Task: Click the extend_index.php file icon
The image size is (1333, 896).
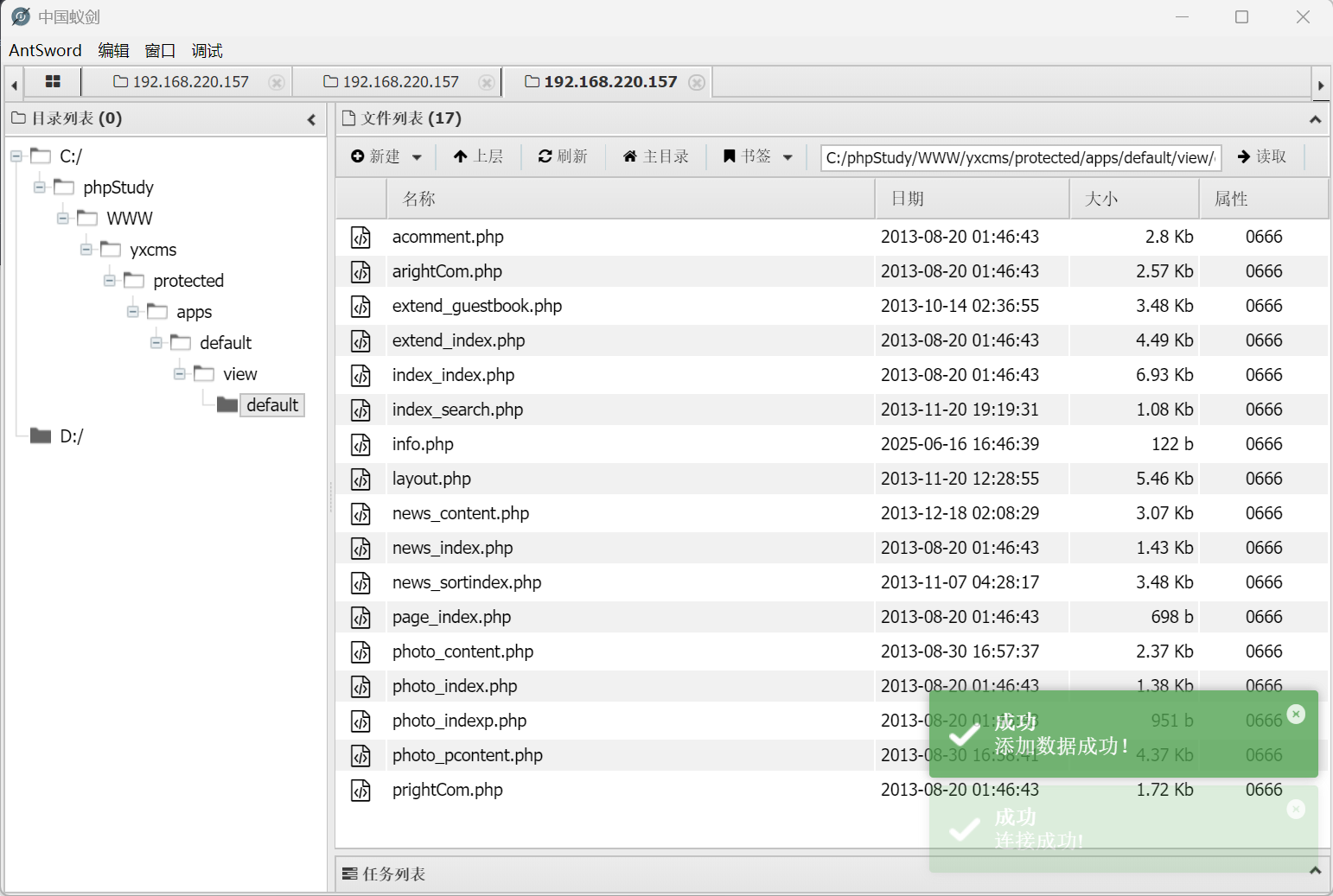Action: (x=360, y=340)
